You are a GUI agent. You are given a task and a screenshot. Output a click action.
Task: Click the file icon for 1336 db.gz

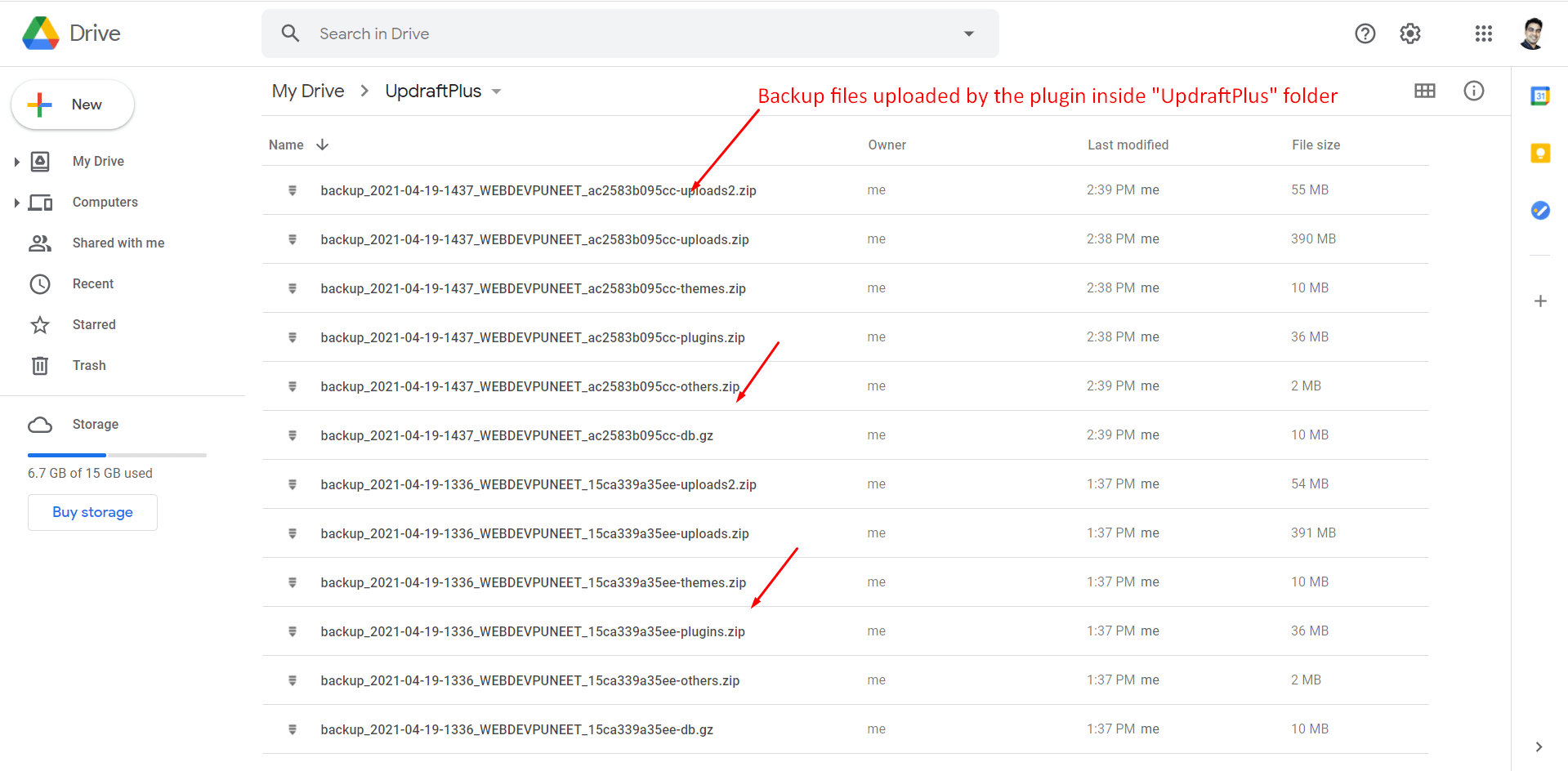tap(293, 729)
